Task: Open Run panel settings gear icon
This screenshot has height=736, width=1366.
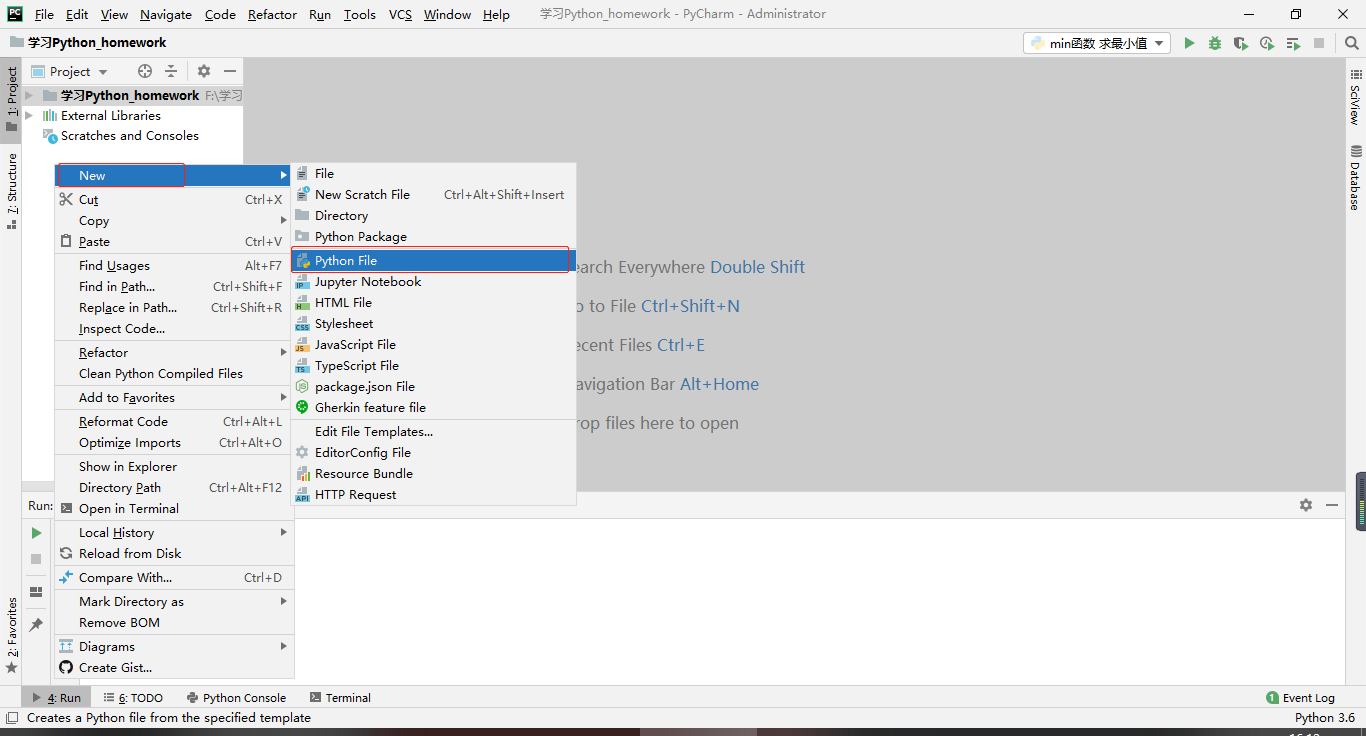Action: tap(1306, 505)
